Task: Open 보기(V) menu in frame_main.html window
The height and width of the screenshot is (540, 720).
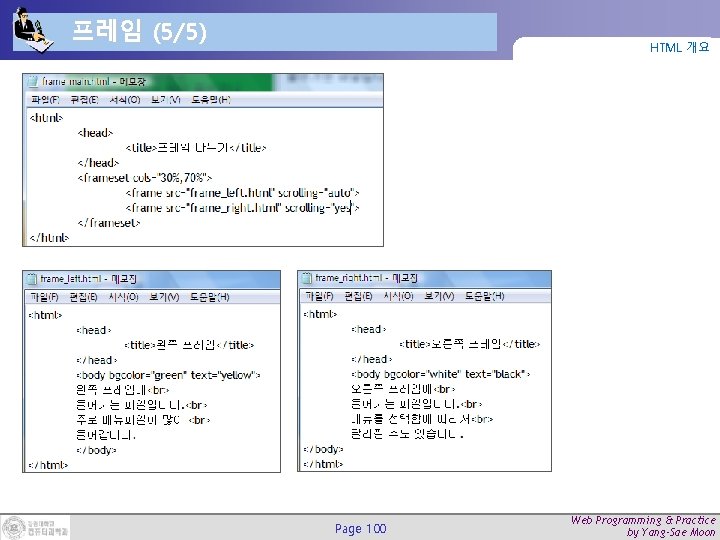Action: 165,100
